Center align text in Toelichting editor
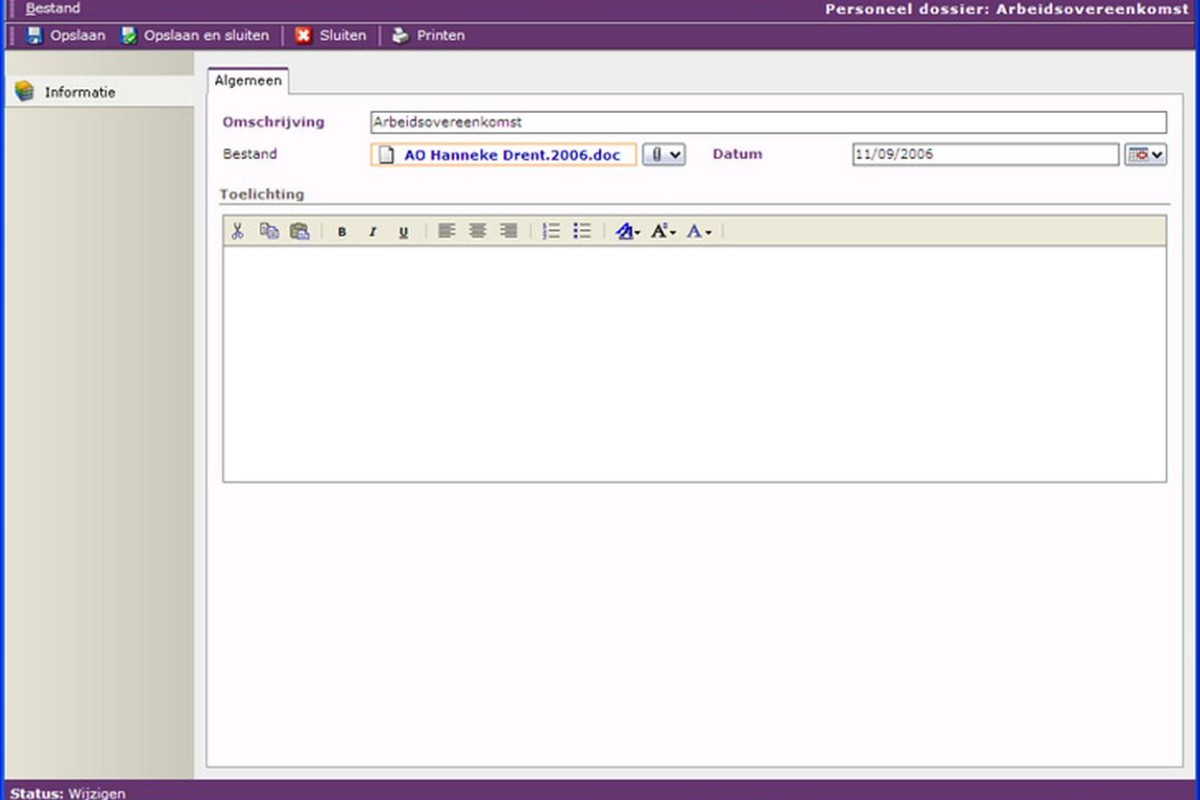Screen dimensions: 1200x800 pos(478,231)
